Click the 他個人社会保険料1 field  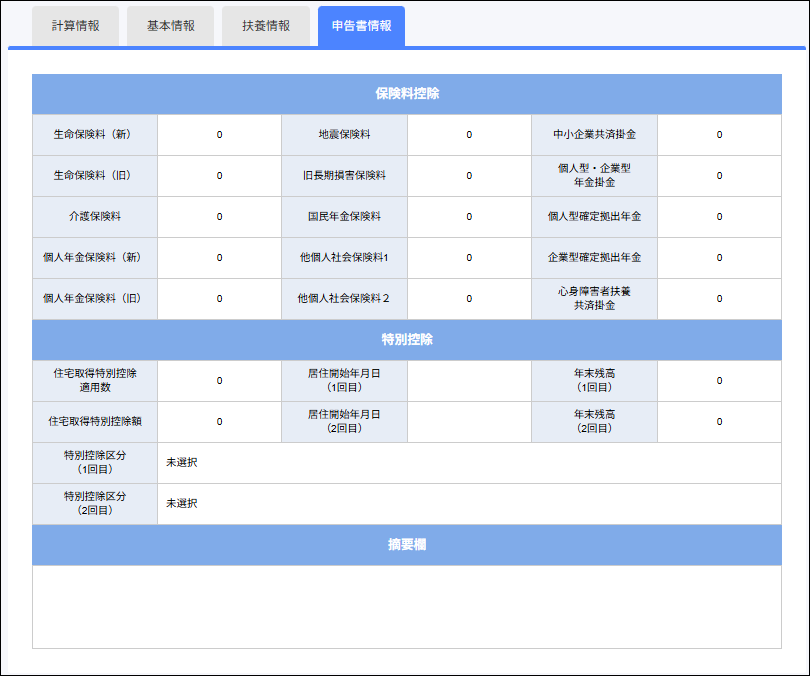[x=469, y=257]
